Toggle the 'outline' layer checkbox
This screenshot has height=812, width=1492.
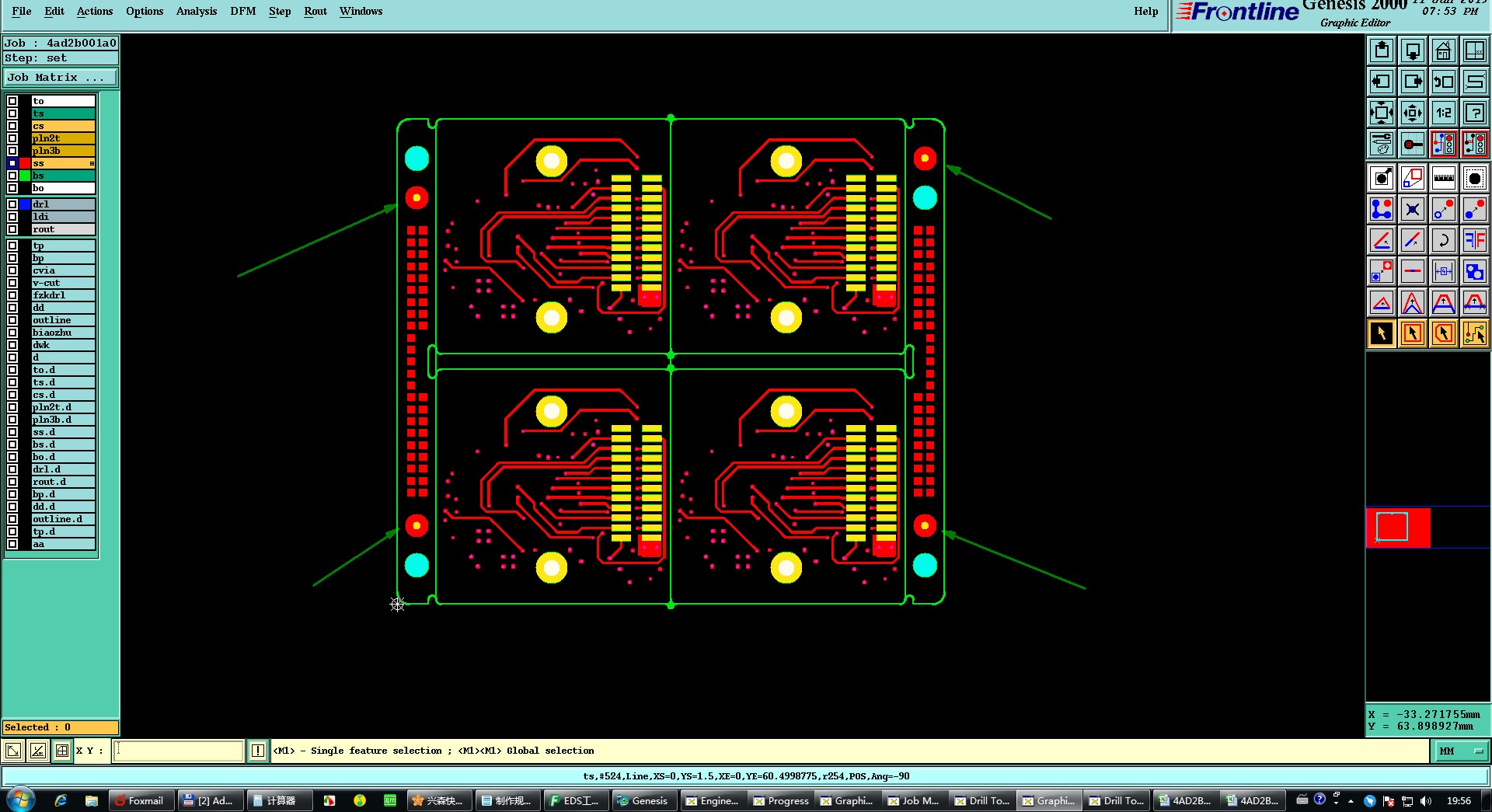point(12,320)
